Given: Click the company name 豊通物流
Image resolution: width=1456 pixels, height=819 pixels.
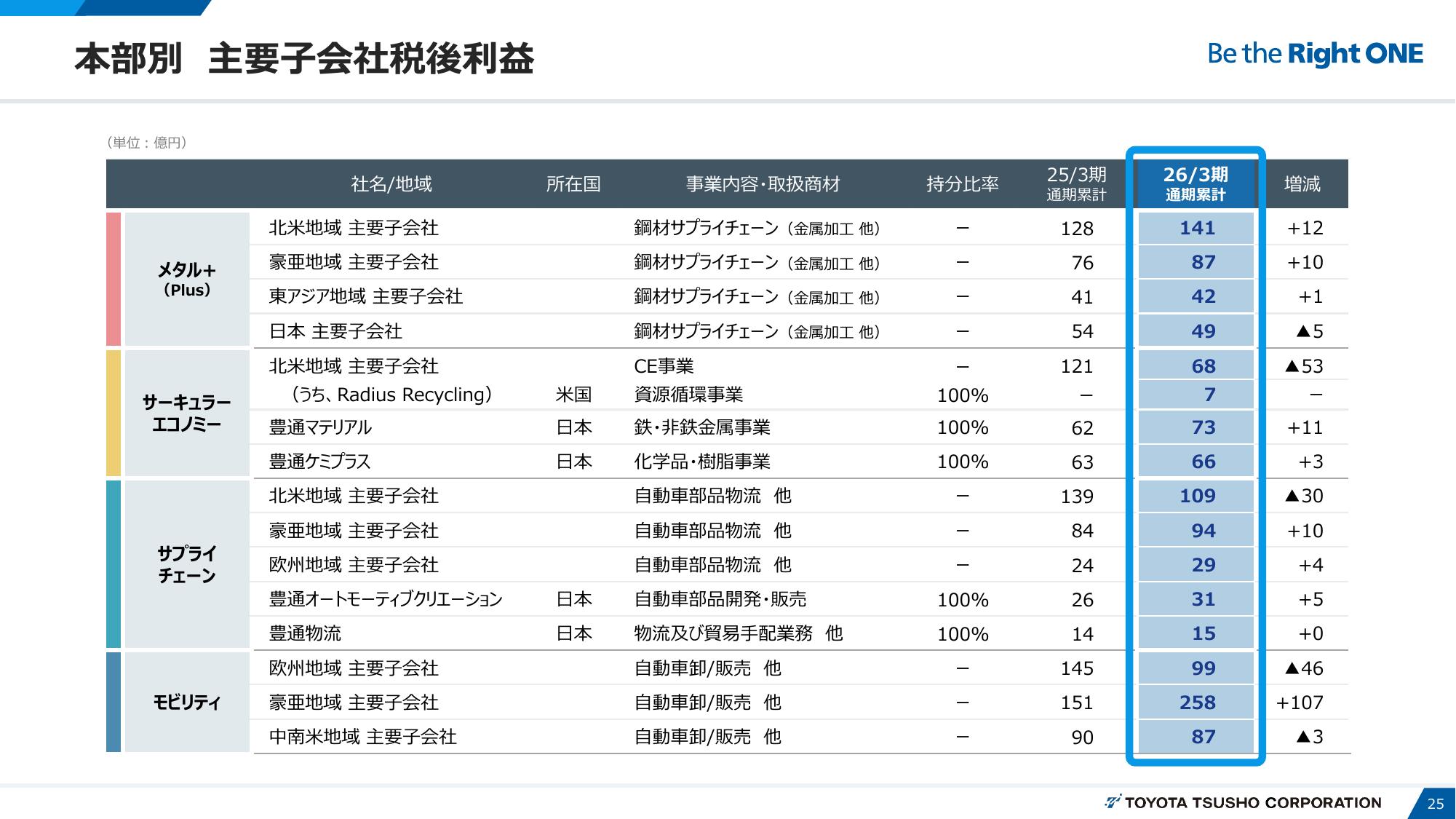Looking at the screenshot, I should [305, 633].
